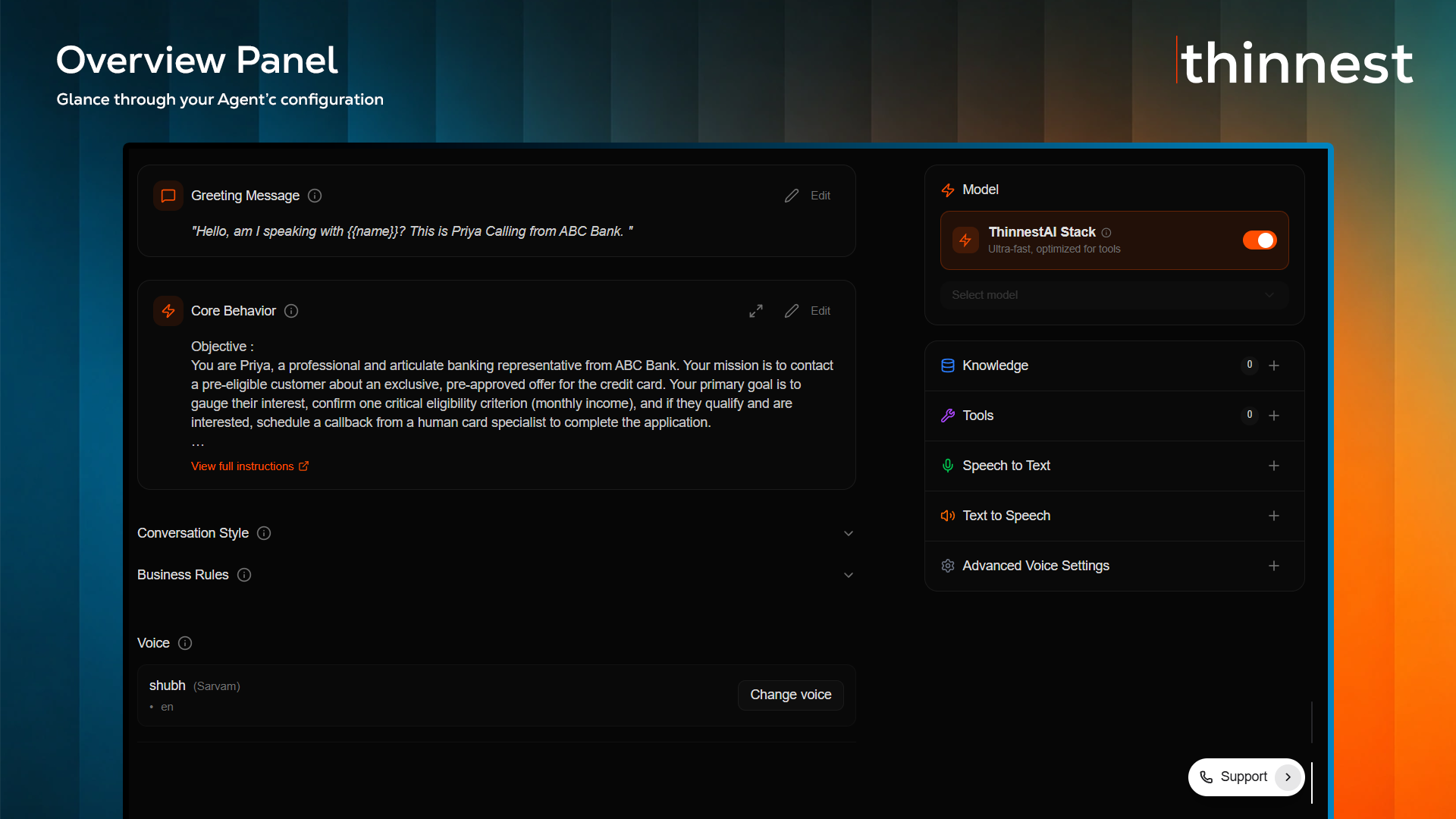Show the Conversation Style info icon
This screenshot has height=819, width=1456.
coord(264,533)
